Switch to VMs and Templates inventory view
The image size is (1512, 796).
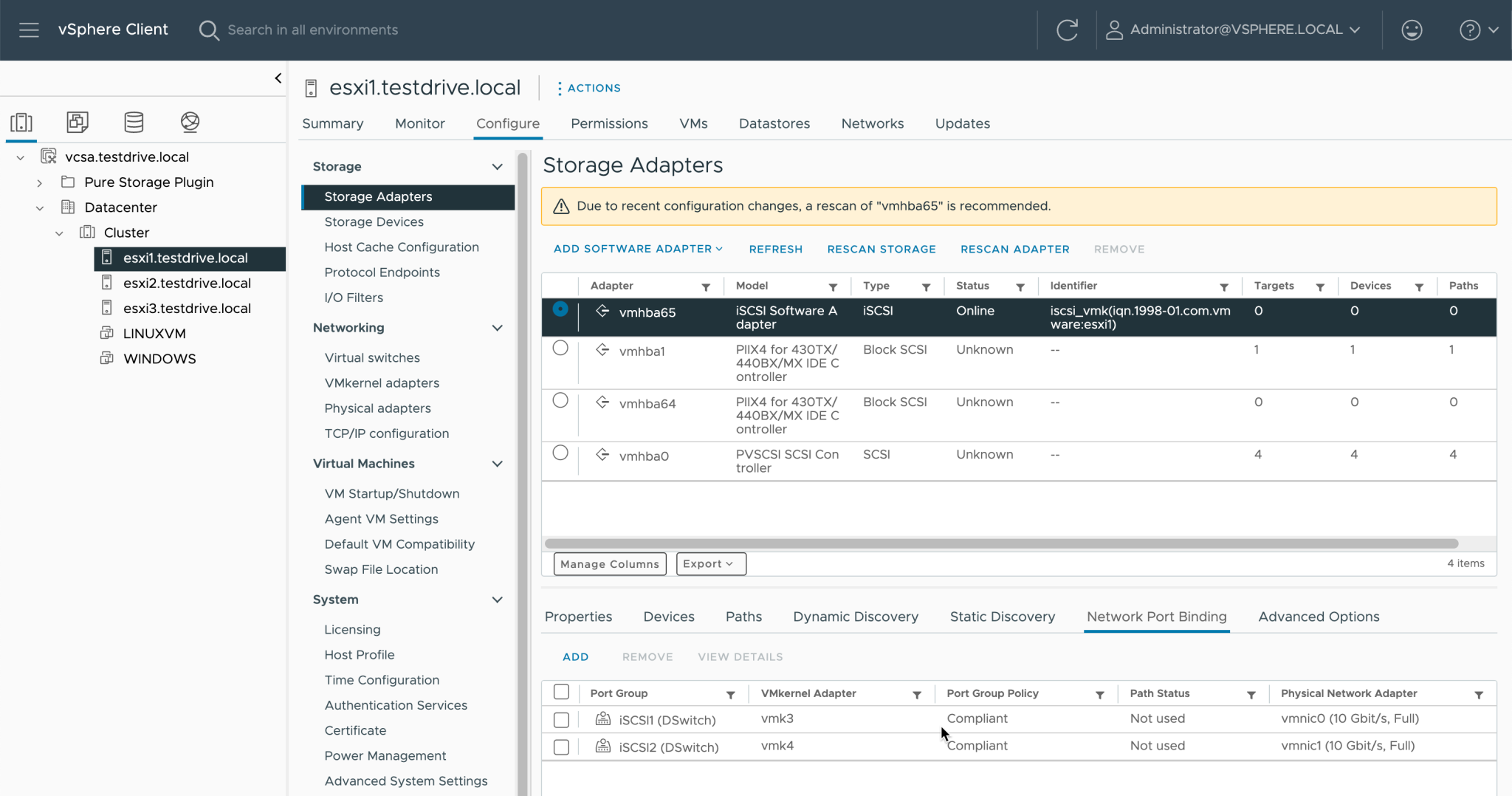pos(78,122)
